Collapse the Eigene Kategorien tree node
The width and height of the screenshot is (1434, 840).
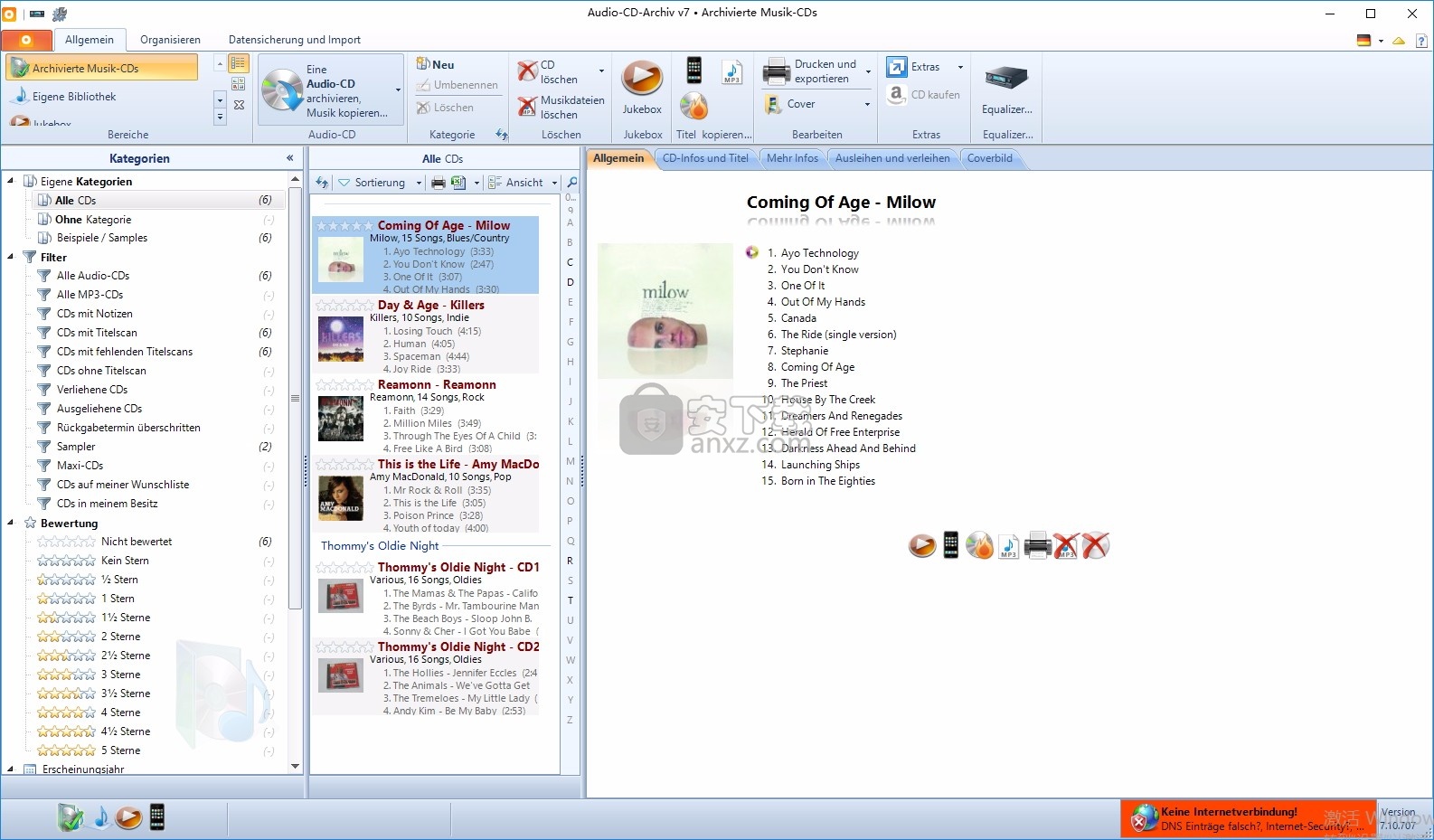(11, 181)
